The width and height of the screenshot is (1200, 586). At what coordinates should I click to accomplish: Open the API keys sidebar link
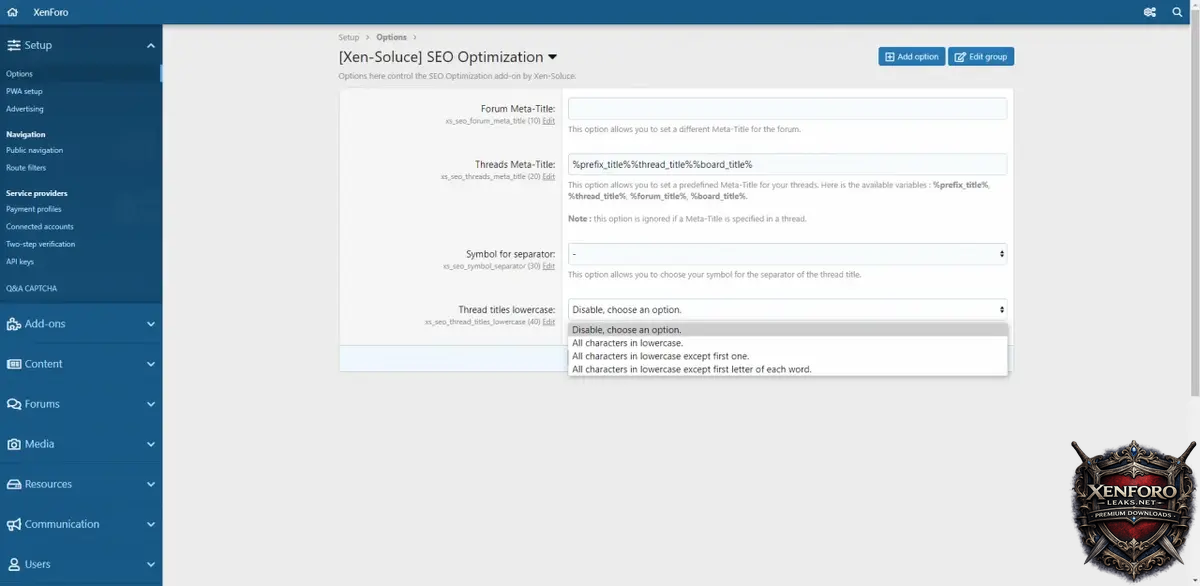[x=20, y=262]
